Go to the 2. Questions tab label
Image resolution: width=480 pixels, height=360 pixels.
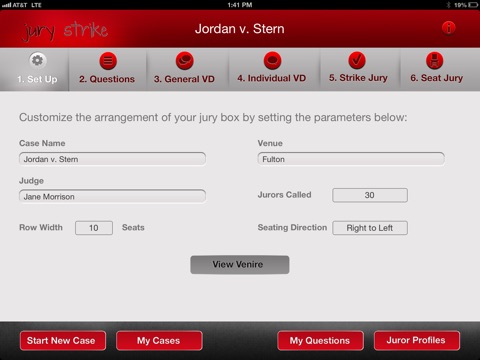pyautogui.click(x=107, y=79)
